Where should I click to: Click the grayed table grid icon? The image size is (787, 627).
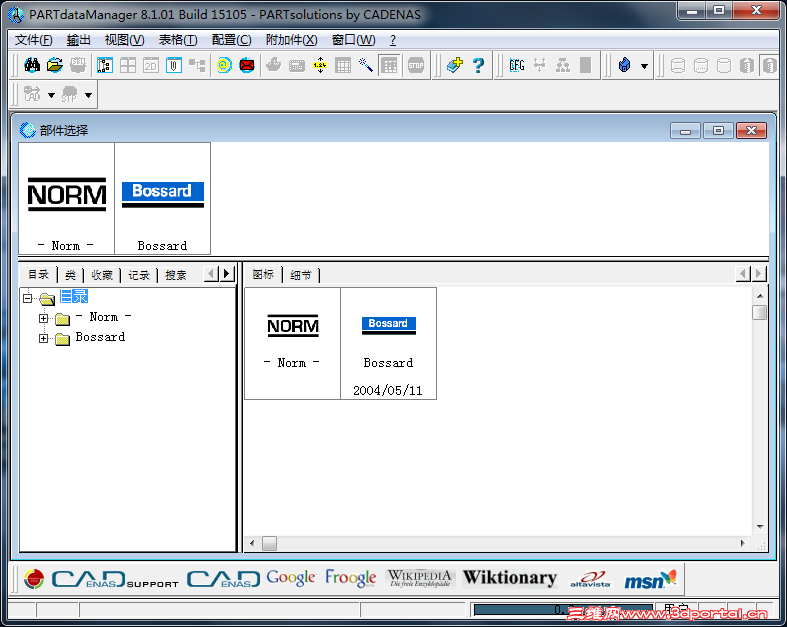tap(343, 65)
